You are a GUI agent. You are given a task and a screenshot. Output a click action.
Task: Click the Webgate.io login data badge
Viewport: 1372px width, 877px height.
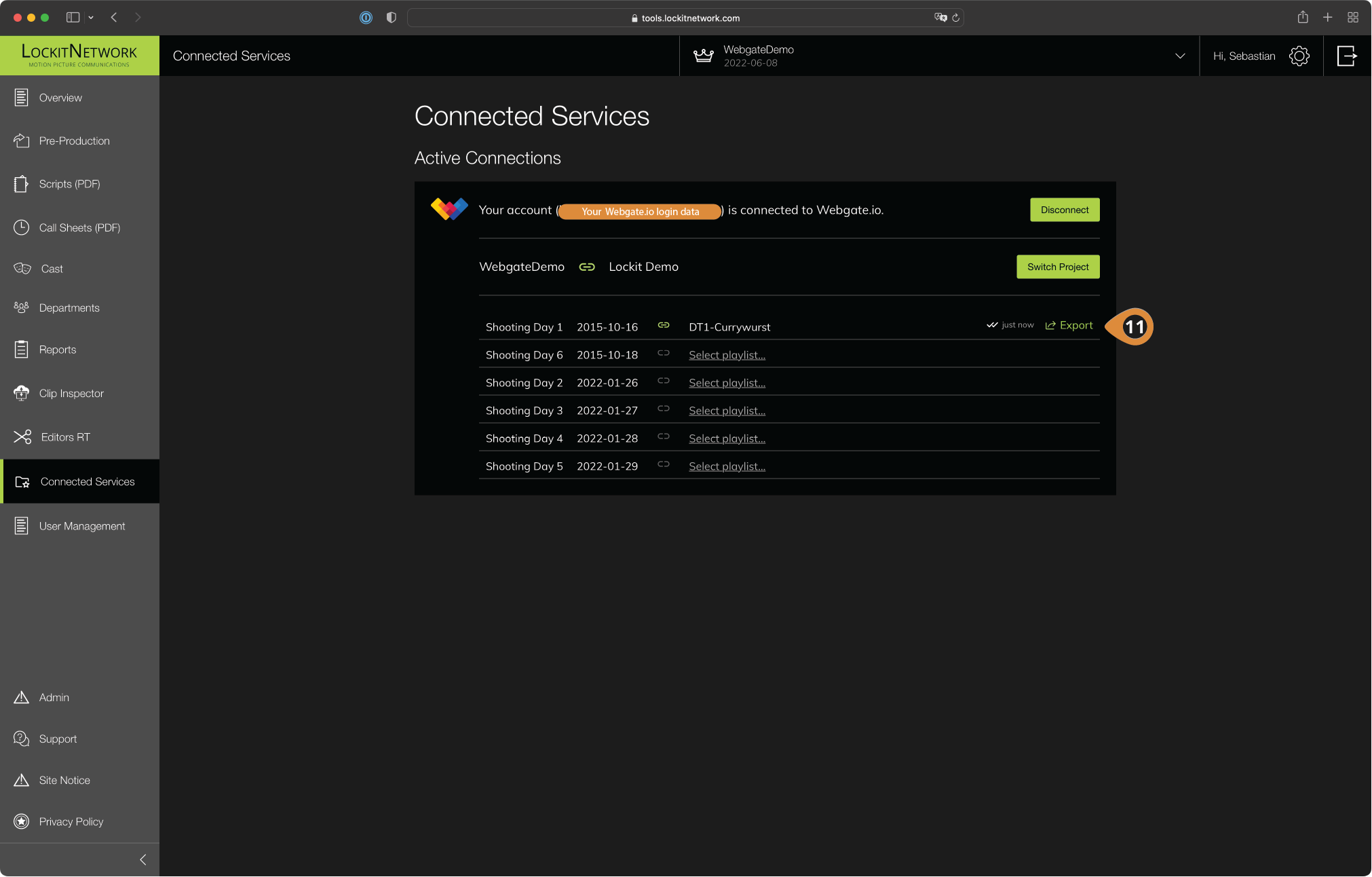(640, 212)
